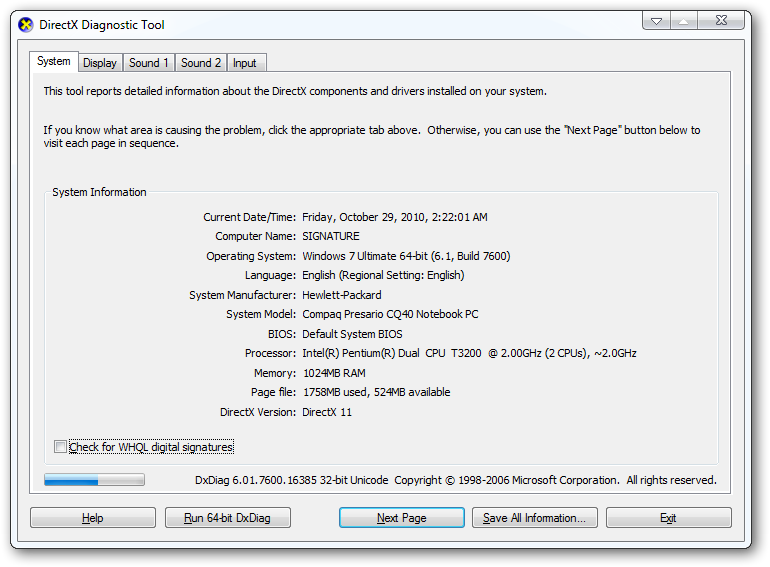Open the Sound 1 tab
This screenshot has width=770, height=567.
[x=148, y=63]
